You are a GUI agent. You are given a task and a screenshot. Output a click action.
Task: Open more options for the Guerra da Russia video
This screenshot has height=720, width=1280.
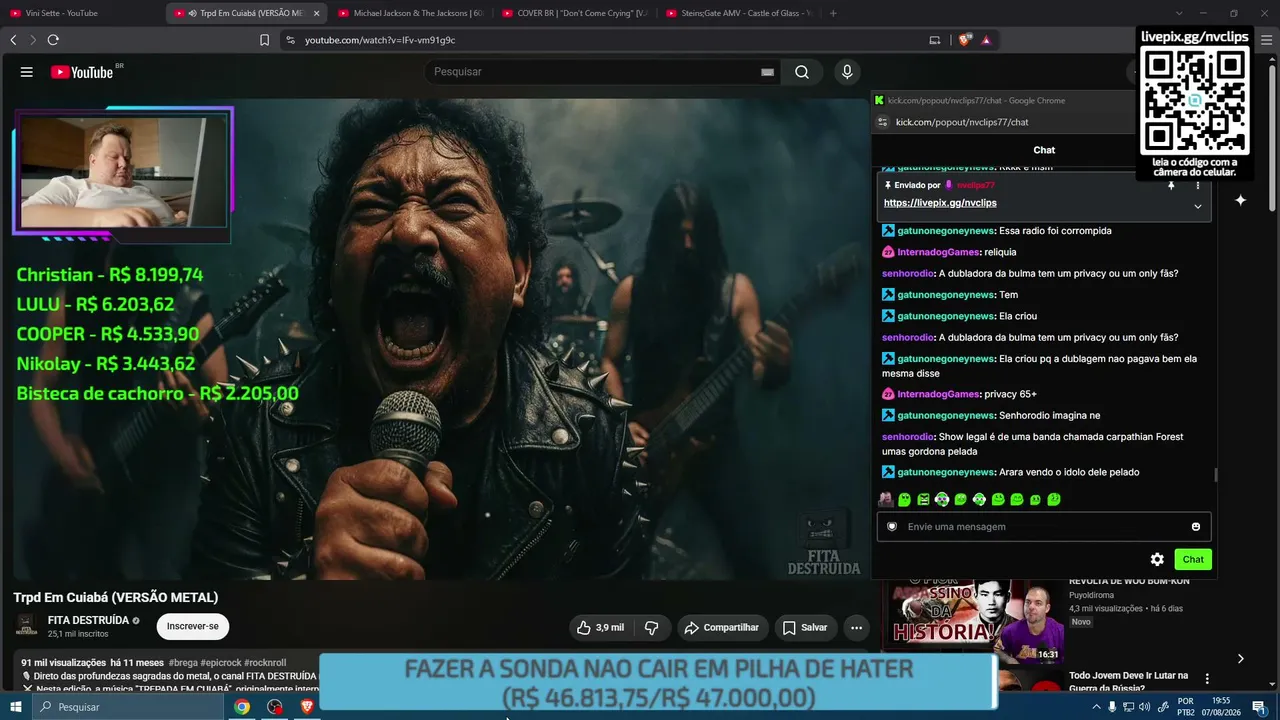click(x=1207, y=679)
